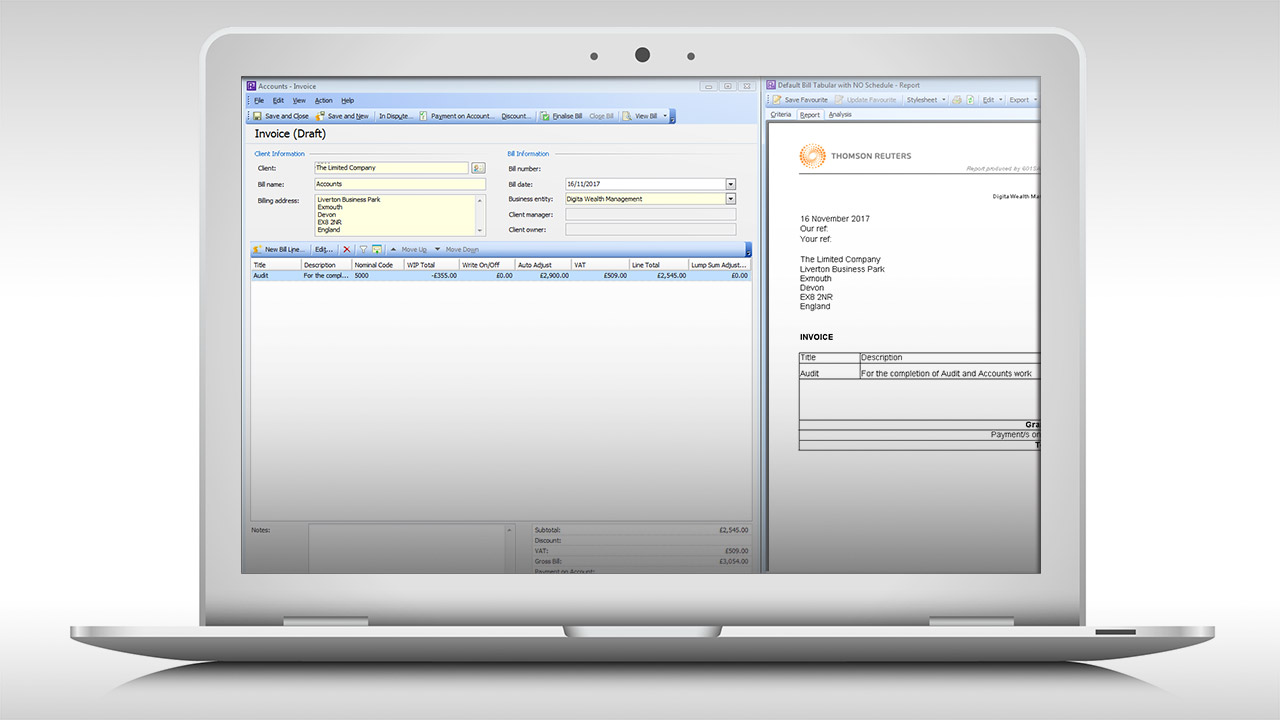Open the Action menu

[324, 101]
